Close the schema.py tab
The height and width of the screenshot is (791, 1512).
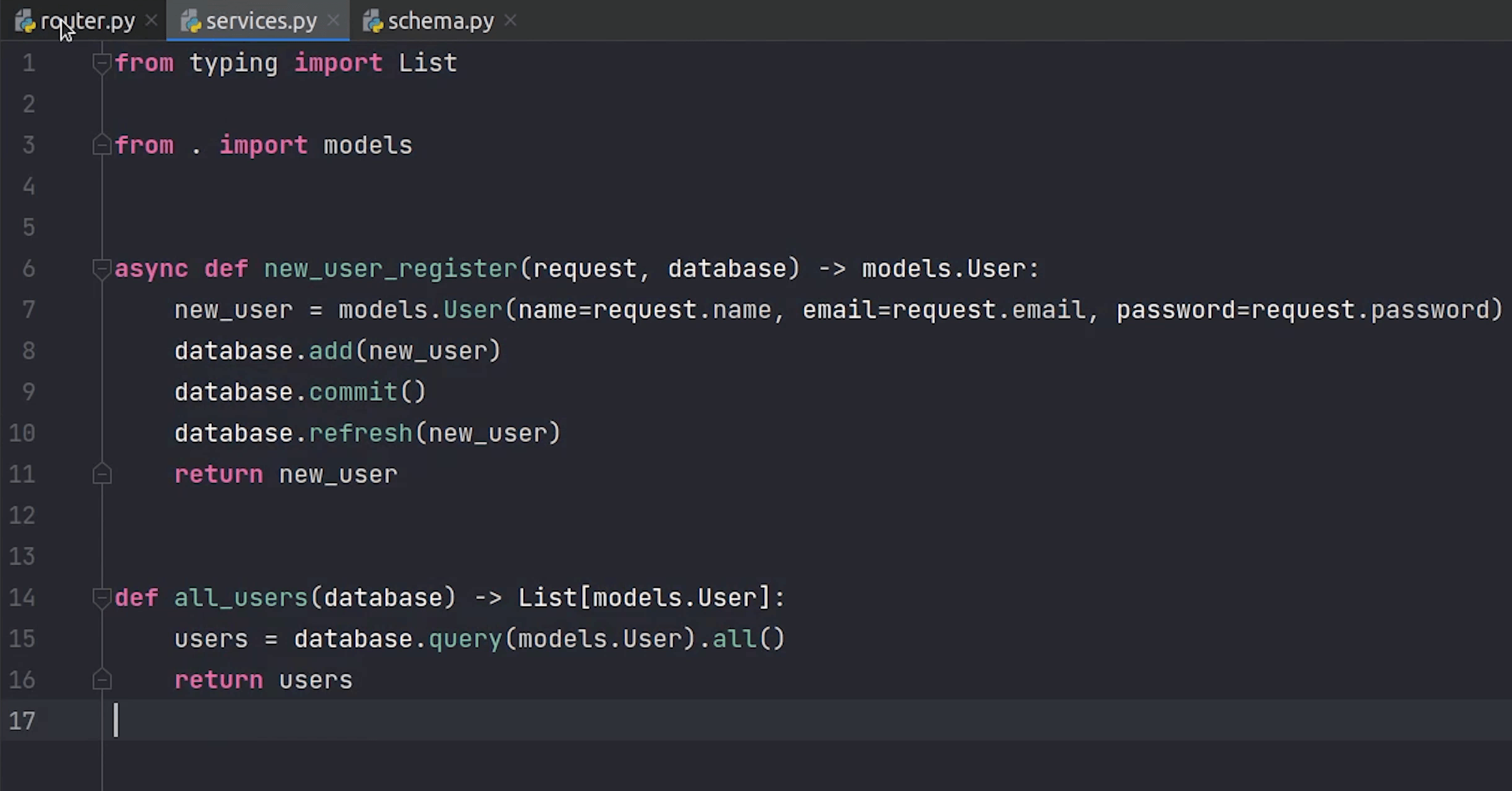pos(510,21)
